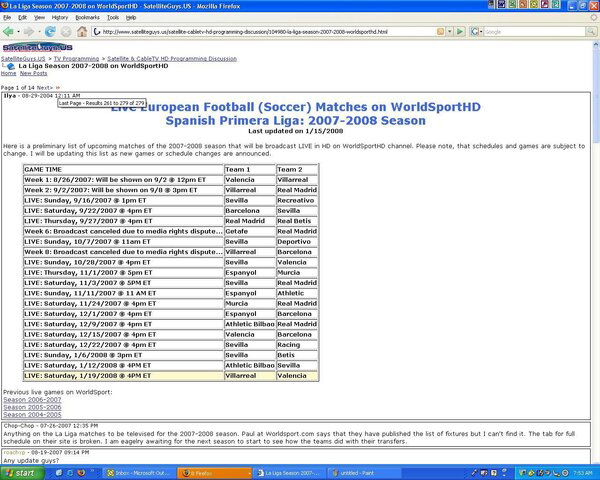Open the Season 2005-2006 link
Viewport: 600px width, 480px height.
[x=32, y=407]
